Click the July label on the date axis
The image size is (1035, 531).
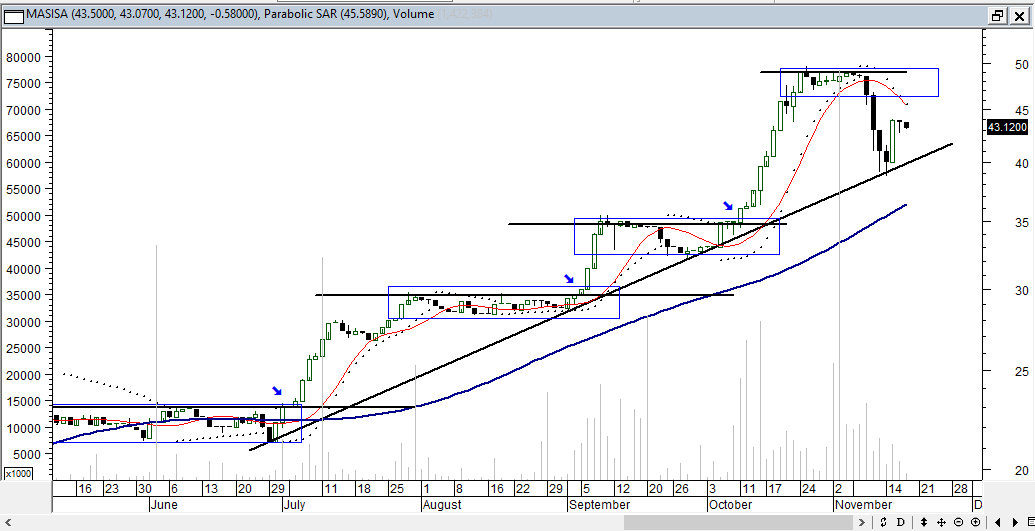[294, 505]
